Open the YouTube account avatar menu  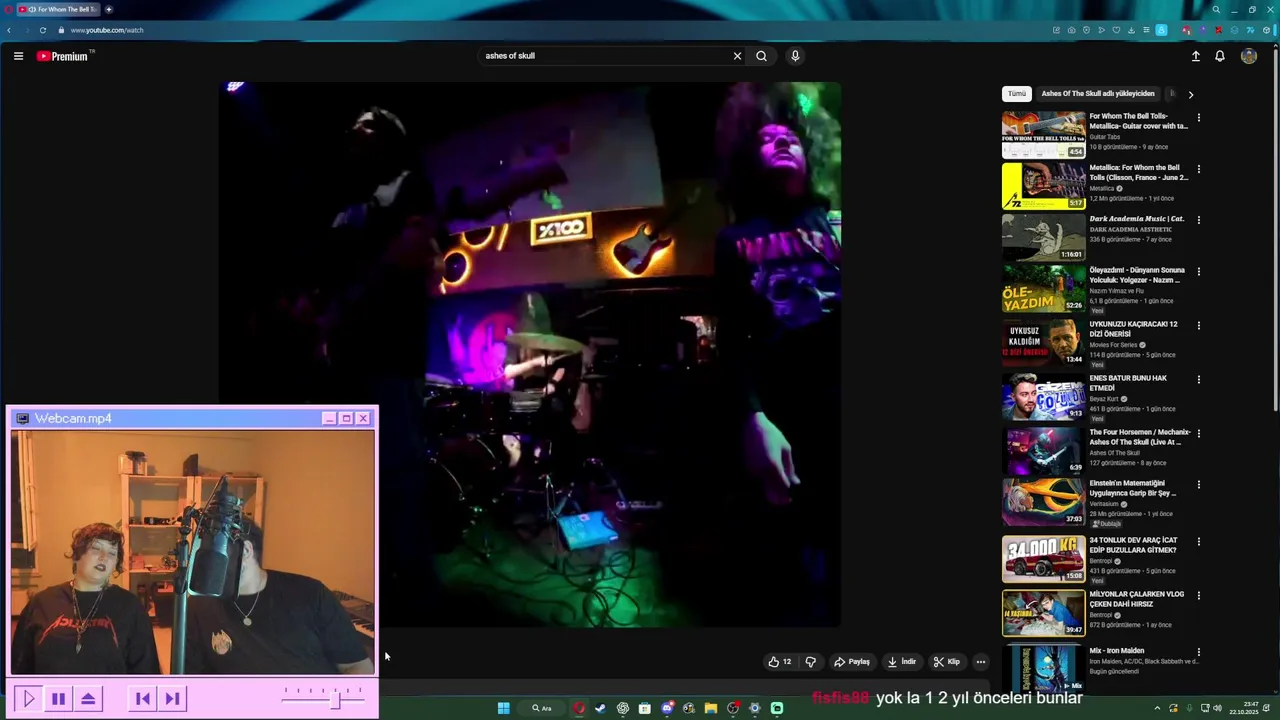(x=1249, y=56)
